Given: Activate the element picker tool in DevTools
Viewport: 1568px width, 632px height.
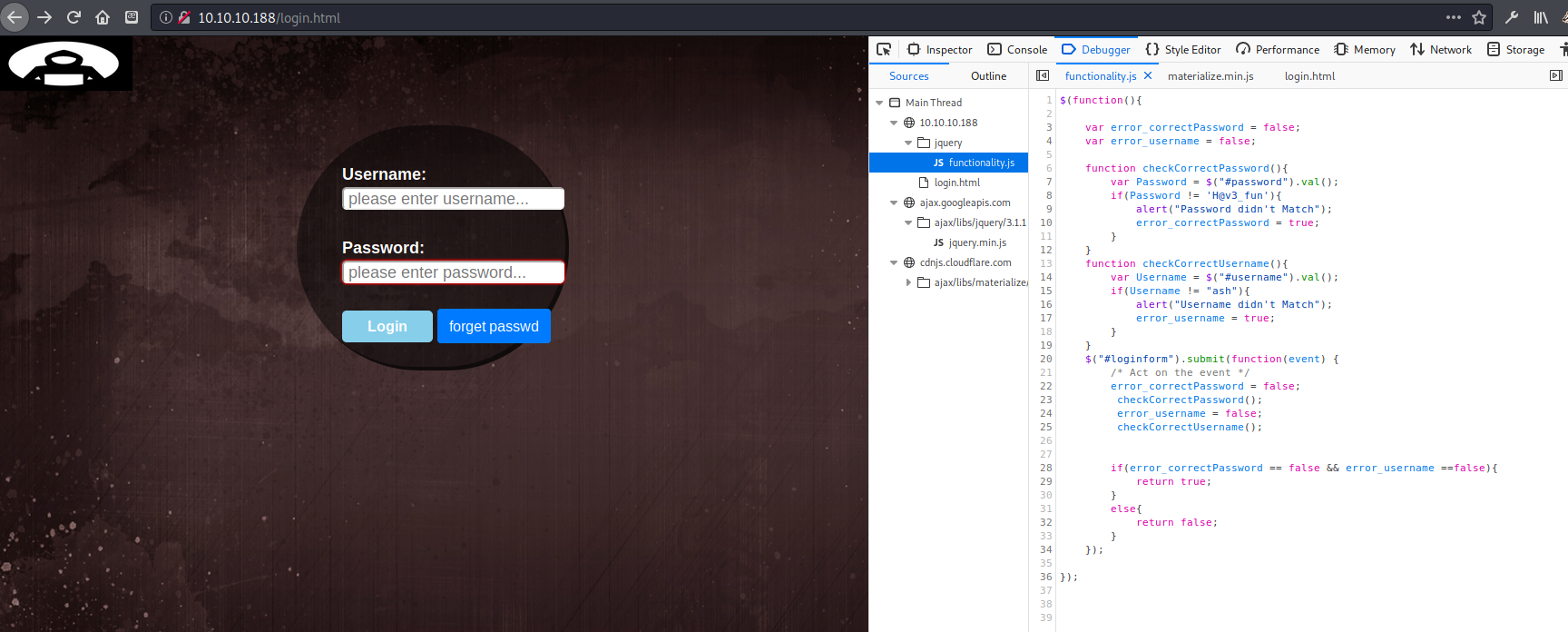Looking at the screenshot, I should point(884,49).
